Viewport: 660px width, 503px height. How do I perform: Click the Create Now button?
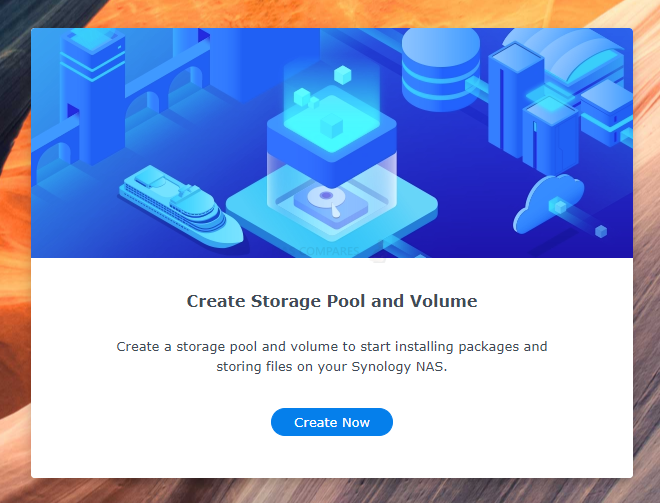click(x=332, y=422)
